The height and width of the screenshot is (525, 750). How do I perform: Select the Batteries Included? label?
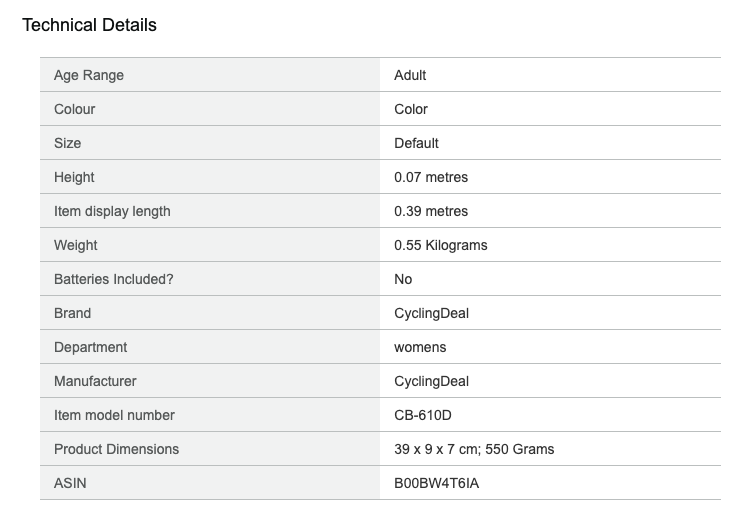pyautogui.click(x=114, y=279)
